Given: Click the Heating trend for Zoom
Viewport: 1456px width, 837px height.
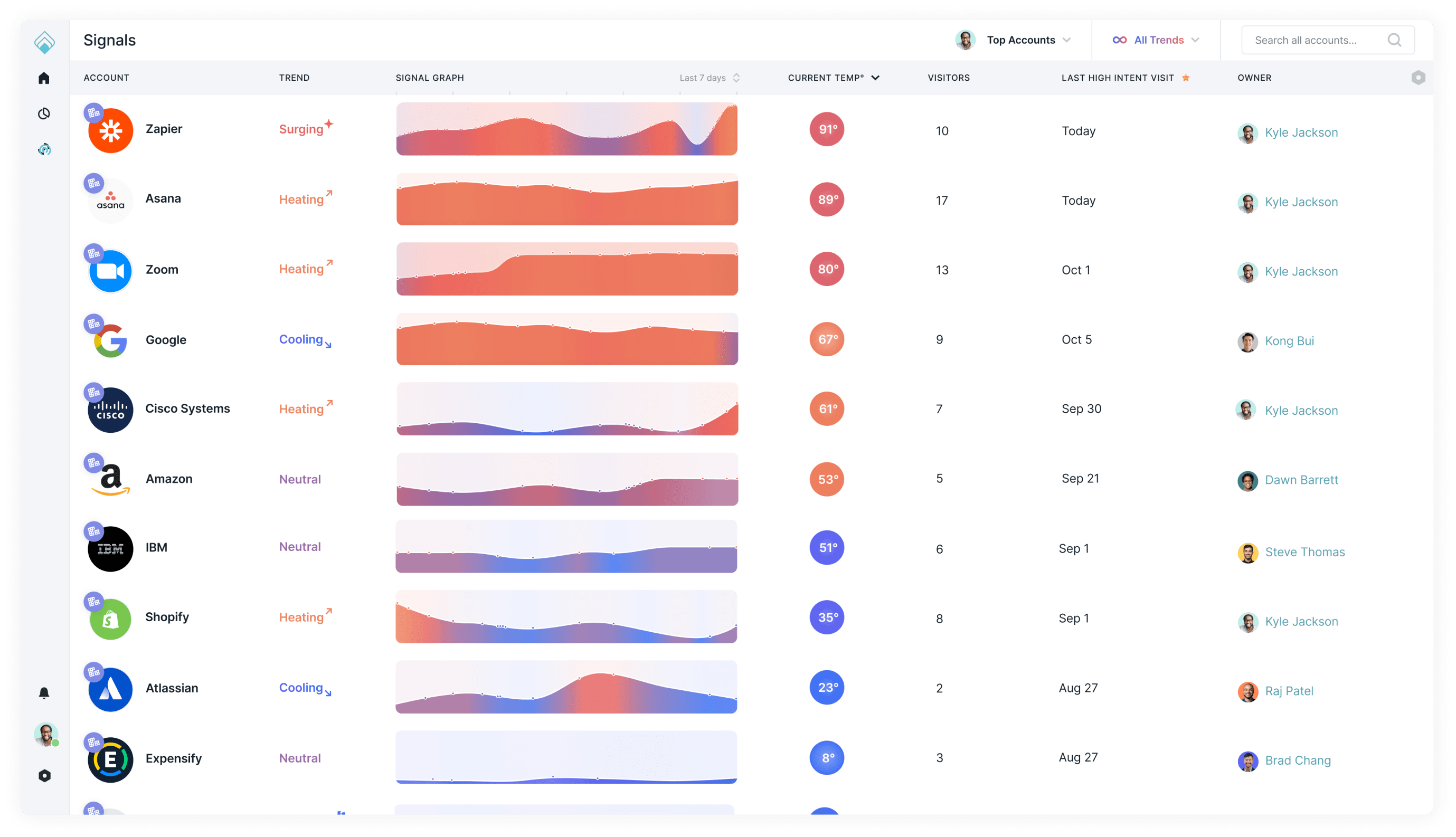Looking at the screenshot, I should [x=306, y=268].
